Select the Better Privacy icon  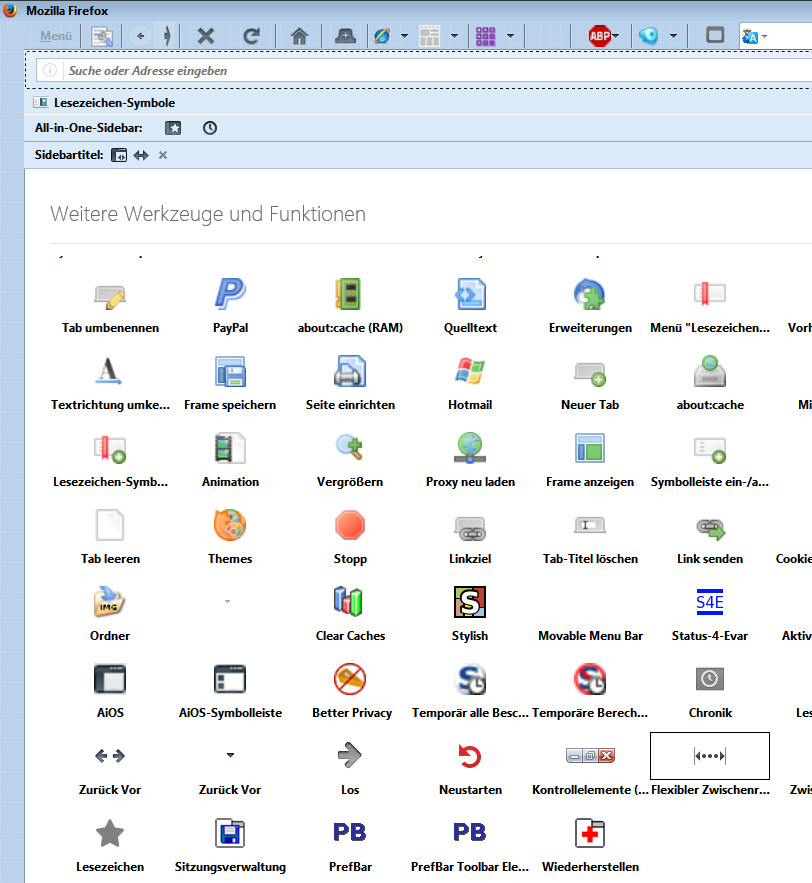click(x=350, y=679)
